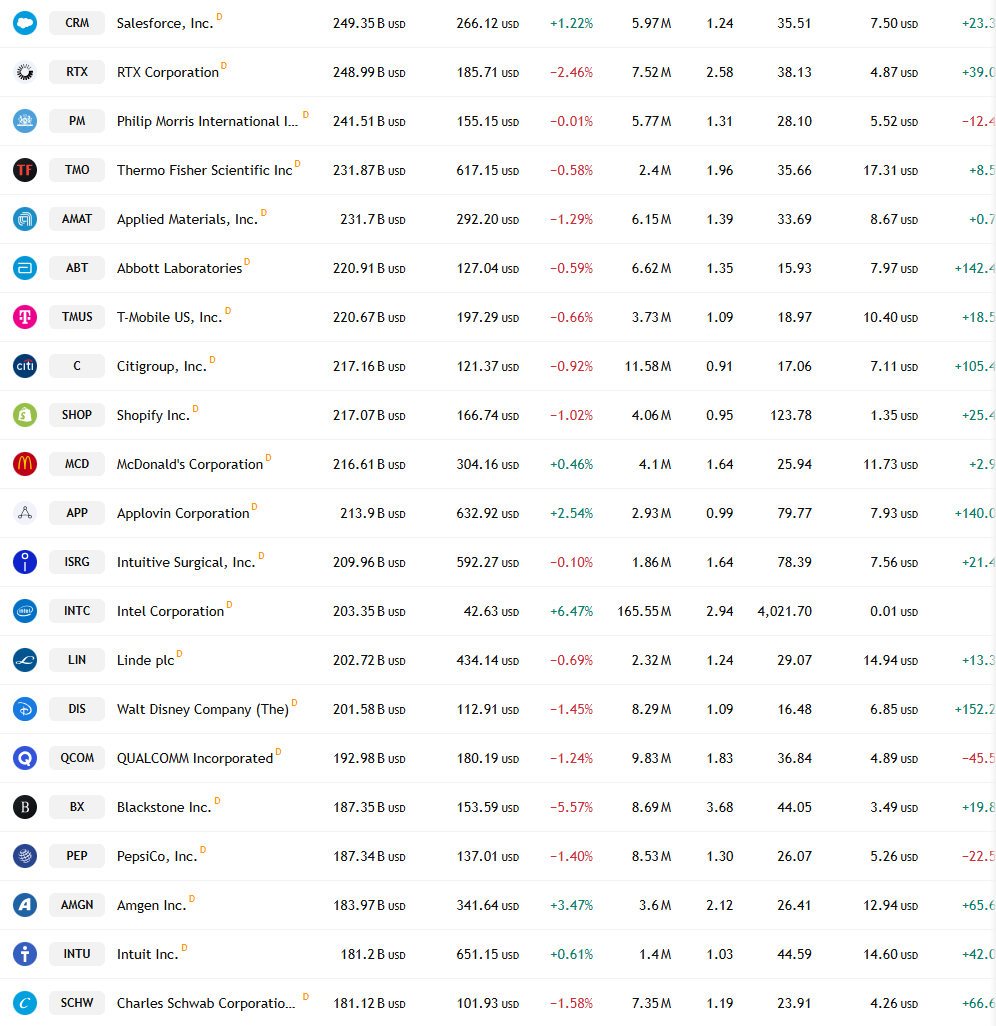Click Blackstone's -5.57% change value
Viewport: 996px width, 1026px height.
tap(571, 807)
